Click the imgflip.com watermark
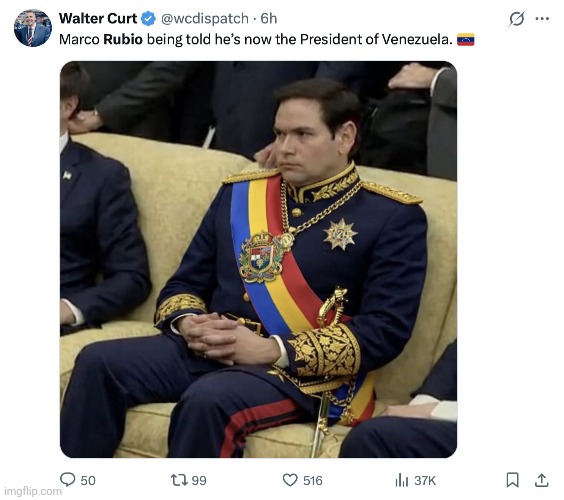This screenshot has width=564, height=500. pyautogui.click(x=33, y=491)
